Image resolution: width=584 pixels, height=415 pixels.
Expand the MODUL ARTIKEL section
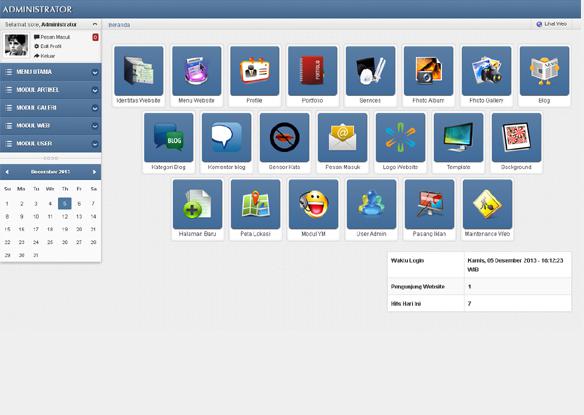[x=50, y=90]
